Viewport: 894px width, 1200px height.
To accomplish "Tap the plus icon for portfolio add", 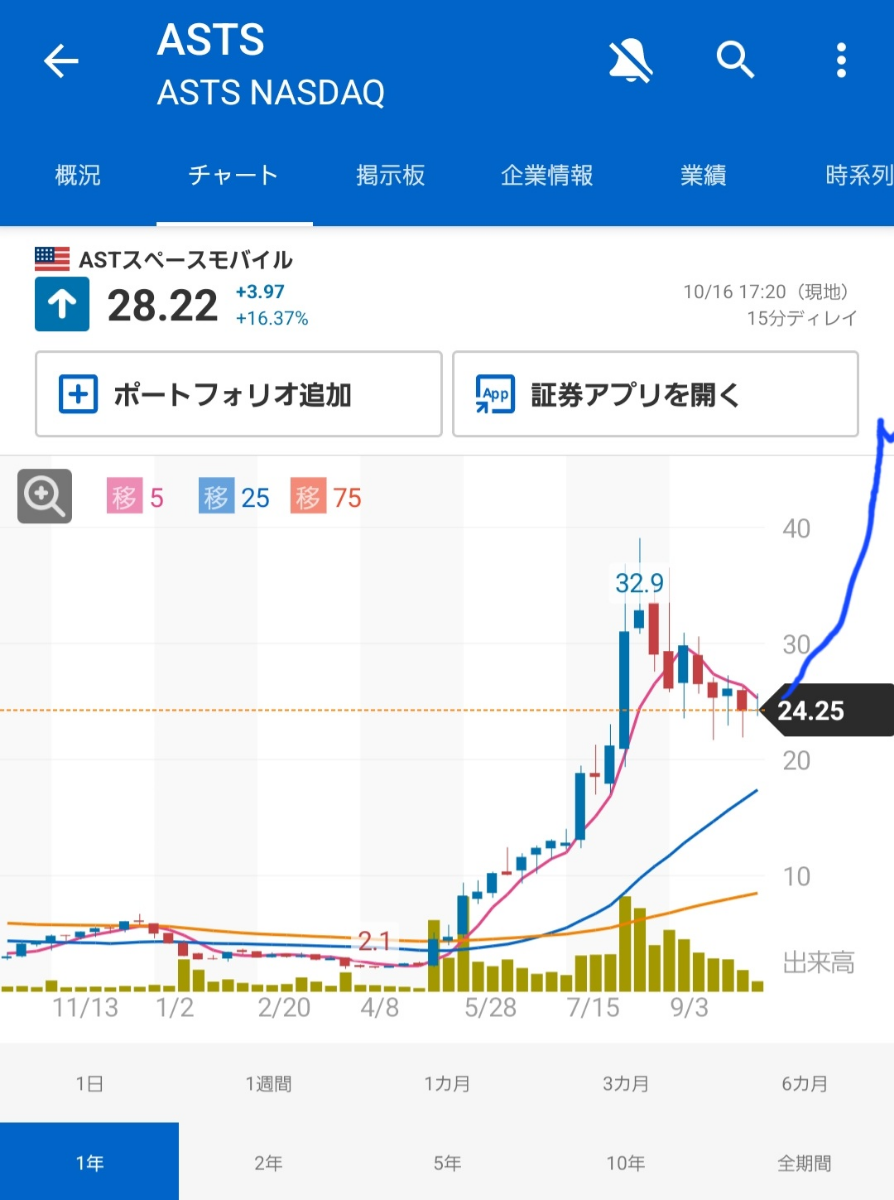I will point(78,395).
